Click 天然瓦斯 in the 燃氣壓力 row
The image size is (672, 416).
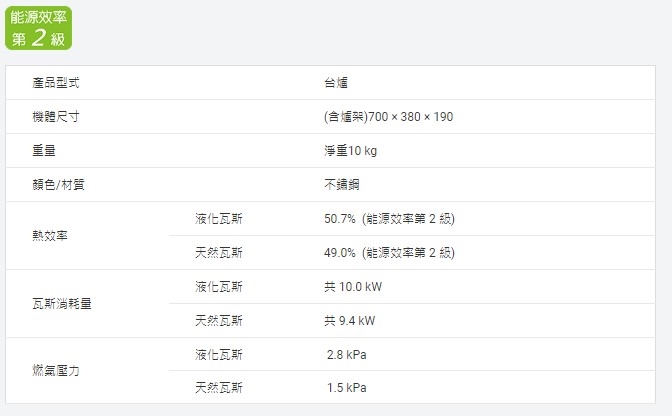click(219, 388)
